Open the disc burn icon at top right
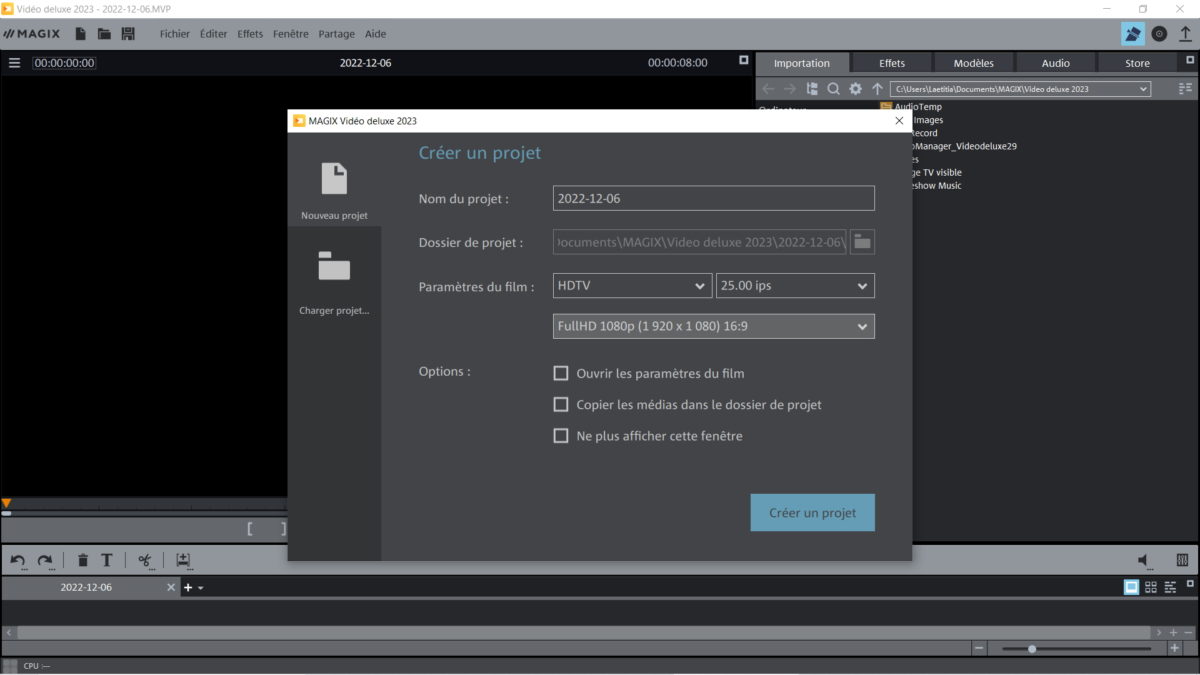Viewport: 1200px width, 675px height. tap(1159, 34)
